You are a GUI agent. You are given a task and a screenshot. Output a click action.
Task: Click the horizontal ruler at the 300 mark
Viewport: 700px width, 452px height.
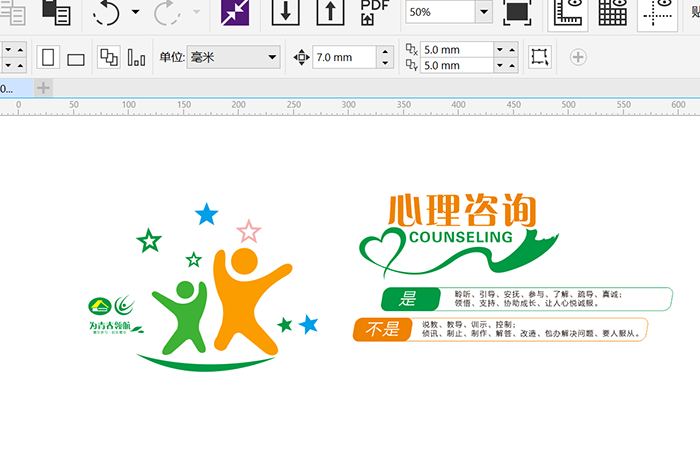click(x=348, y=107)
